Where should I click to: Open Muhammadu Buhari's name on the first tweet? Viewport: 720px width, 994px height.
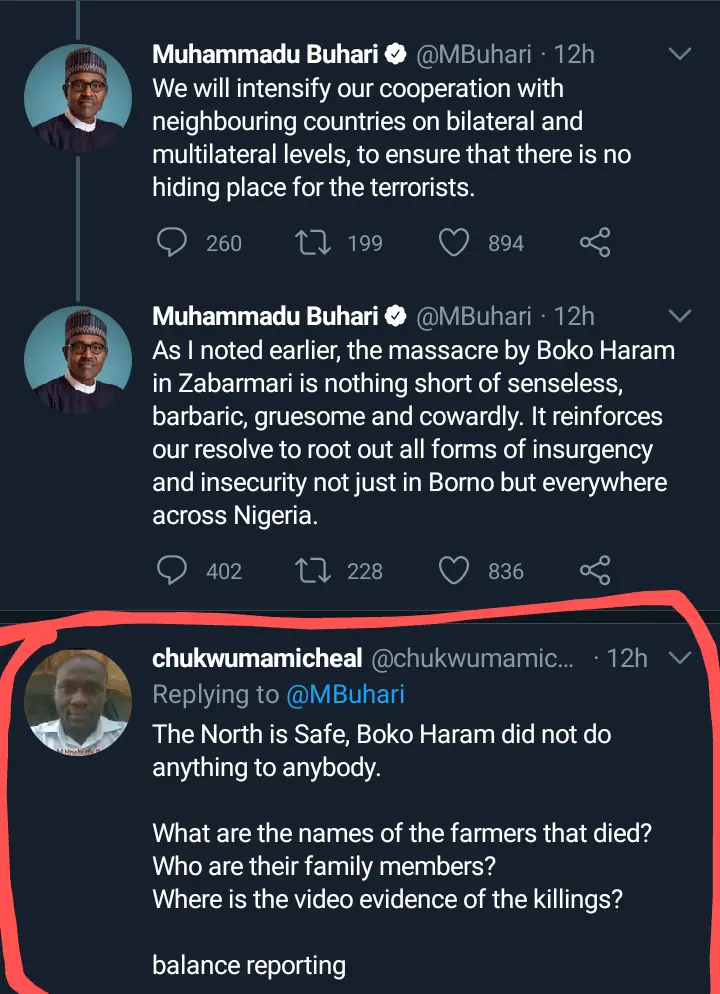click(x=264, y=54)
